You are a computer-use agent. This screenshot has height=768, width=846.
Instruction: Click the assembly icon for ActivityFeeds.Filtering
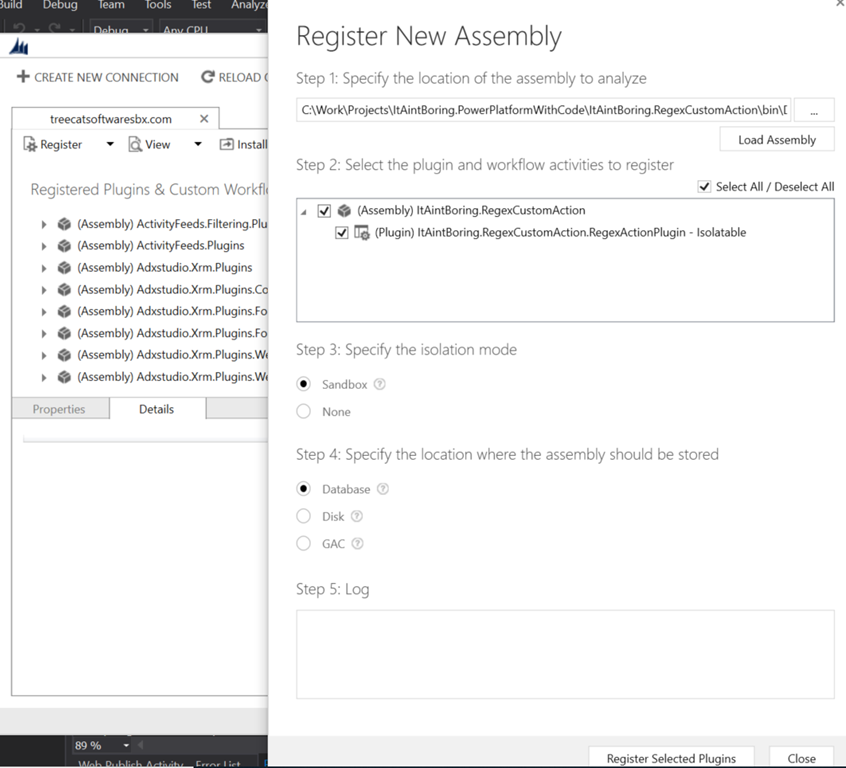64,224
